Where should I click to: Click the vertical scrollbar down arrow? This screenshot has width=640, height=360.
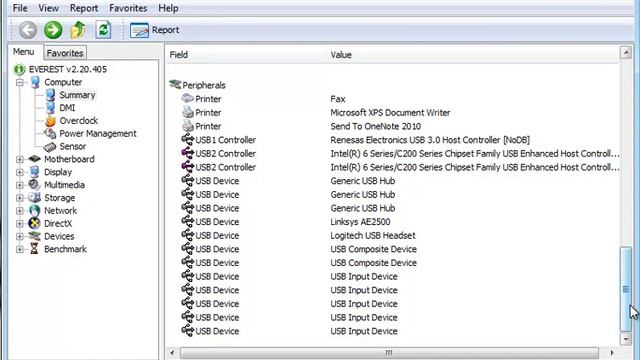[626, 339]
